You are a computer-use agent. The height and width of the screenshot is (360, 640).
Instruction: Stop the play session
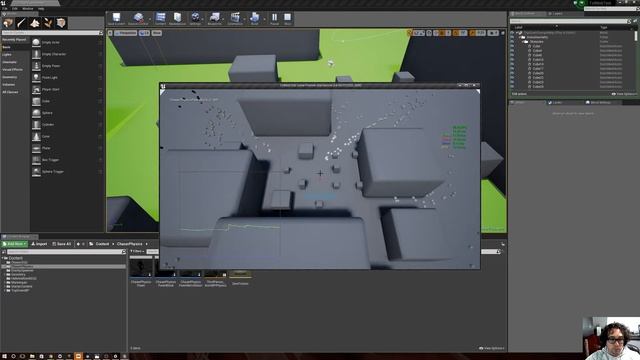pos(288,19)
